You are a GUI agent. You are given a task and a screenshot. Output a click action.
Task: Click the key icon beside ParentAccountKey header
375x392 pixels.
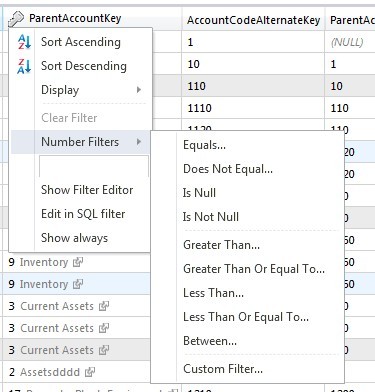16,19
